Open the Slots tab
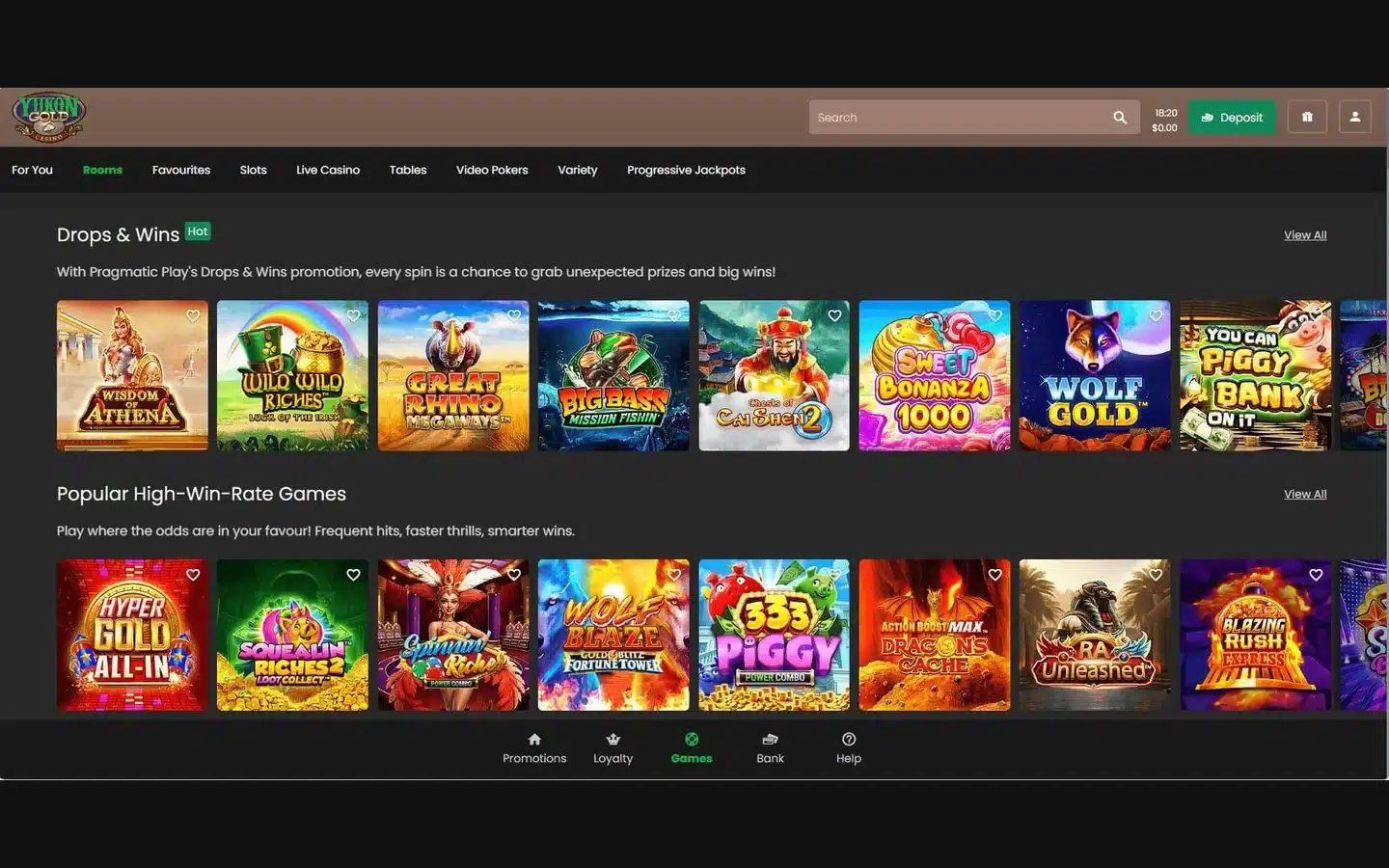 tap(253, 170)
